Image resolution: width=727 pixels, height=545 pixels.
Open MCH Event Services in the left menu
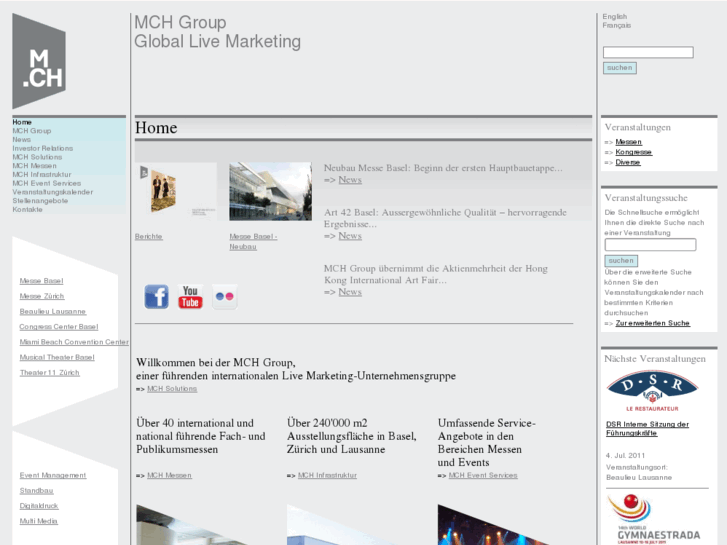point(47,183)
